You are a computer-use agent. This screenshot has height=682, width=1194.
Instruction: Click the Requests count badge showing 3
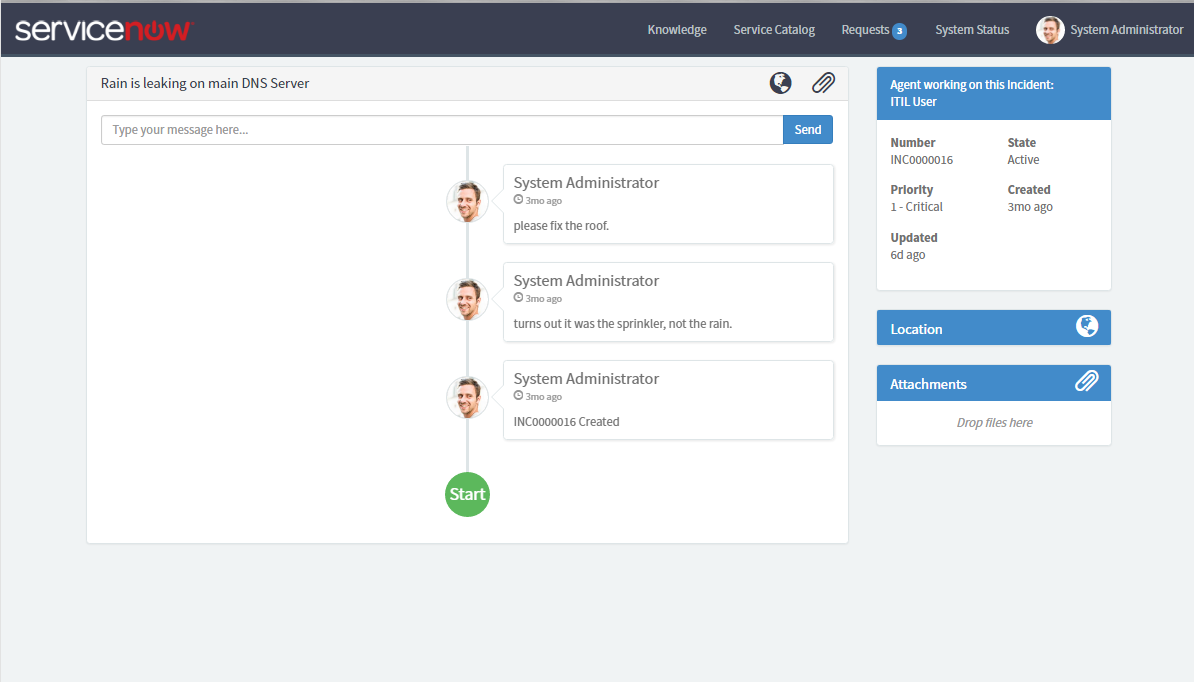coord(899,31)
